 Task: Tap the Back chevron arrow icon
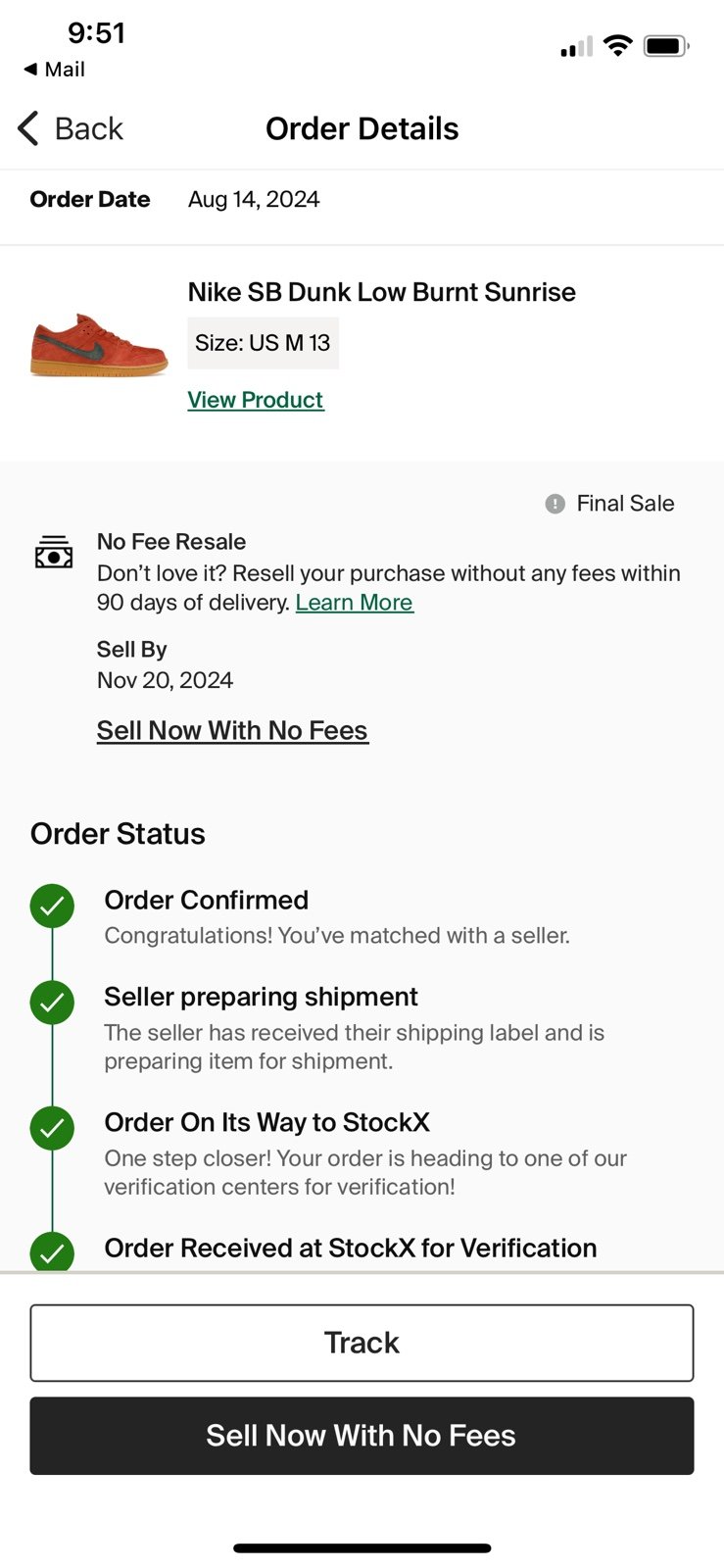tap(28, 128)
